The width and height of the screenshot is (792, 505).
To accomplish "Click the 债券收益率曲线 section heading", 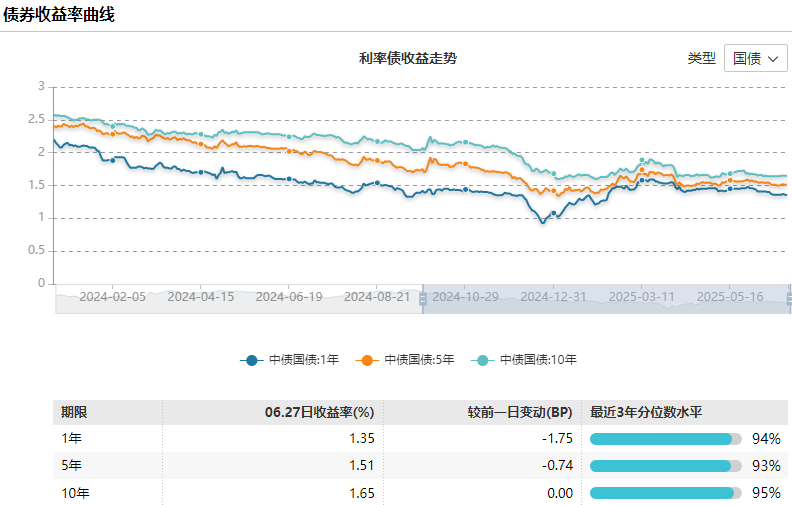I will coord(59,14).
